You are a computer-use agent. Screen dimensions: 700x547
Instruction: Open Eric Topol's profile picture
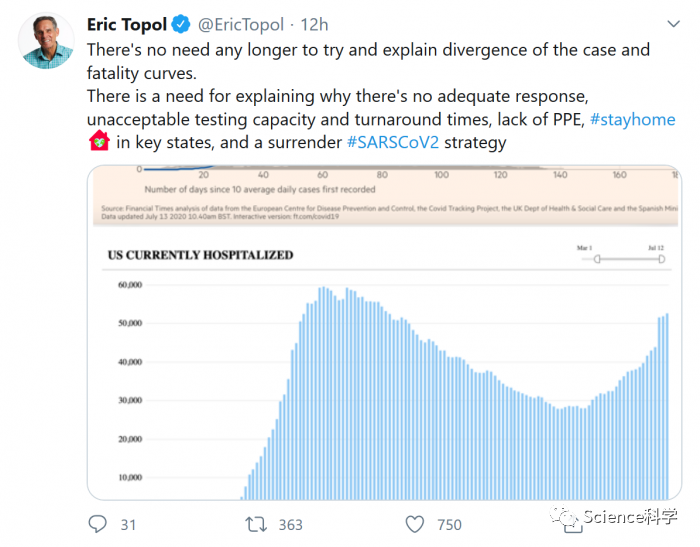(x=46, y=41)
